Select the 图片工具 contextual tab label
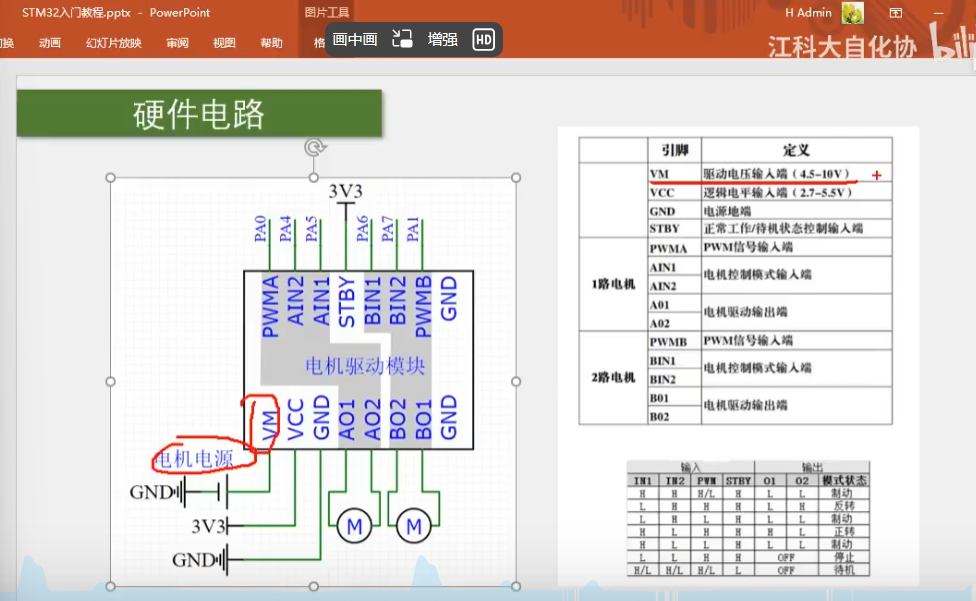 click(x=327, y=12)
